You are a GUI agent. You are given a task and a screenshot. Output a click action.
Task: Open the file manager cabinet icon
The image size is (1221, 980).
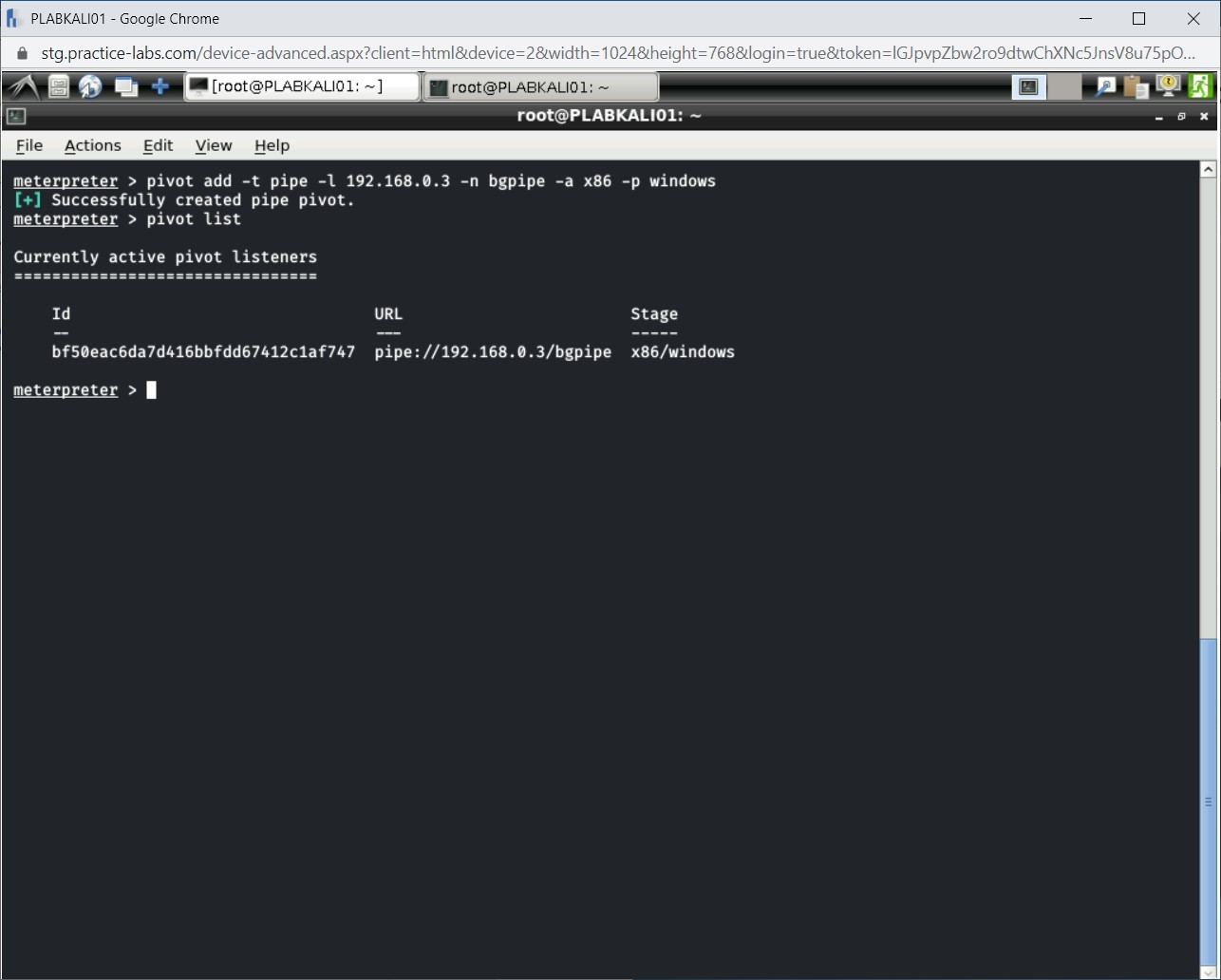59,87
